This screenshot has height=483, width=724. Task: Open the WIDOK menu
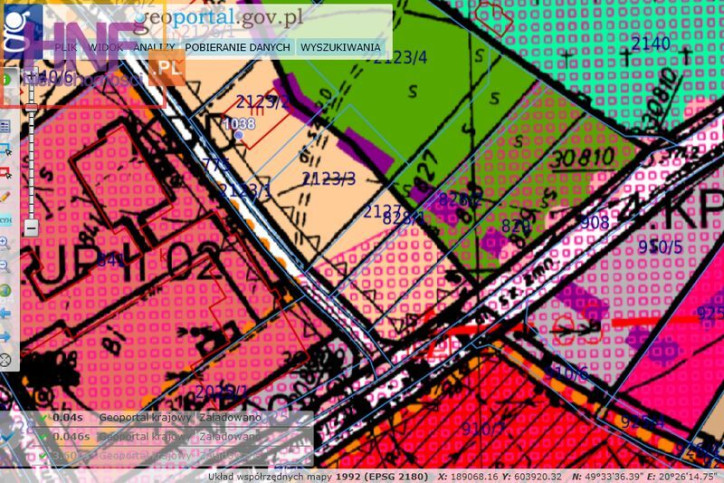[106, 48]
